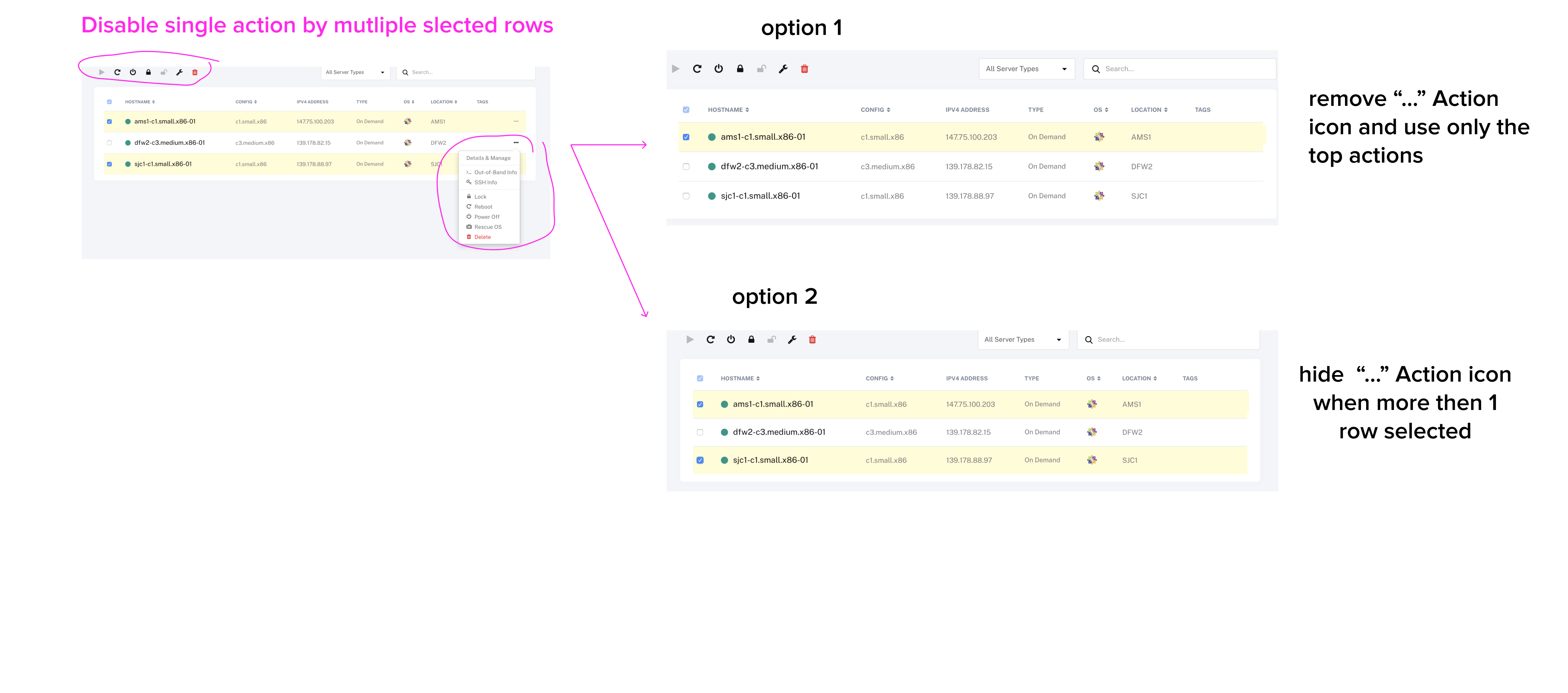Choose Delete in the row context menu
Image resolution: width=1568 pixels, height=693 pixels.
[482, 237]
